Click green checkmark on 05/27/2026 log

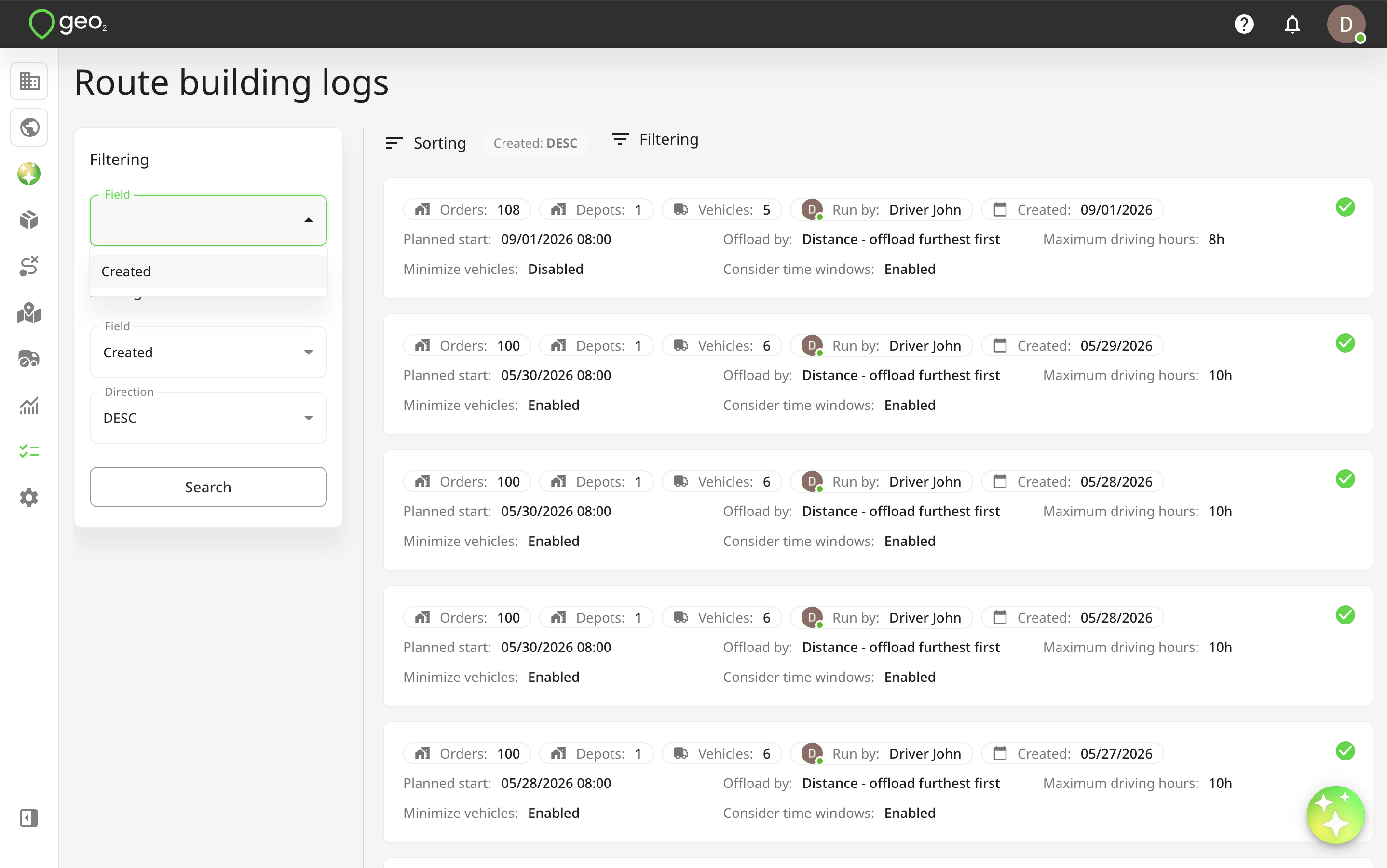1345,751
